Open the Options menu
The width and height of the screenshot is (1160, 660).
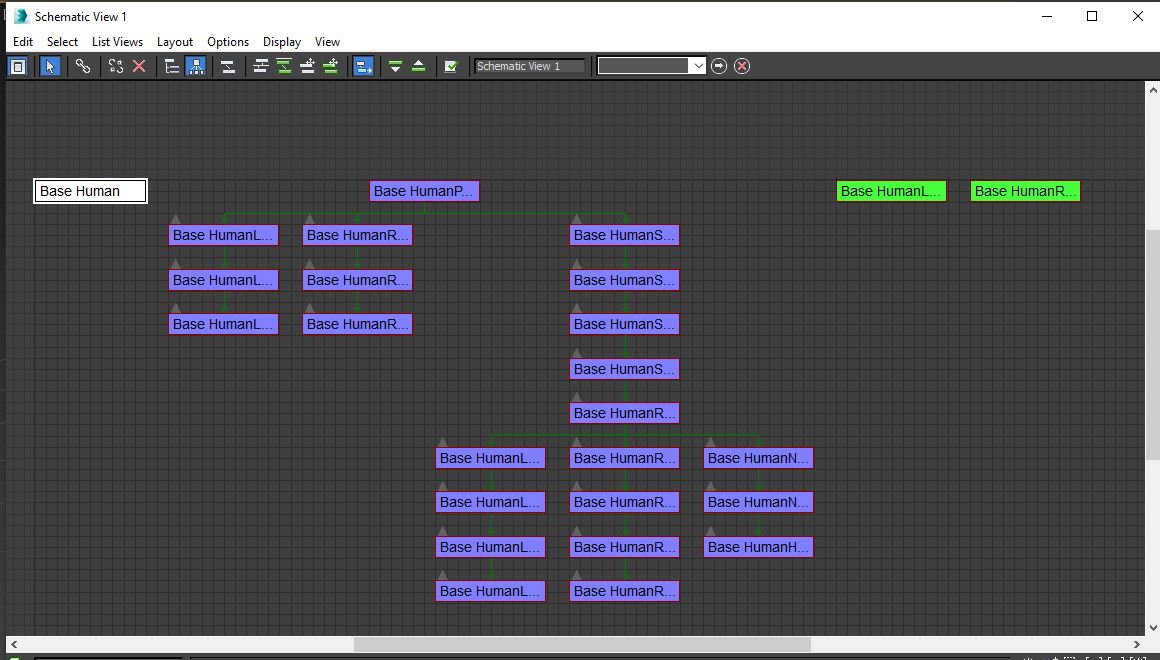227,42
